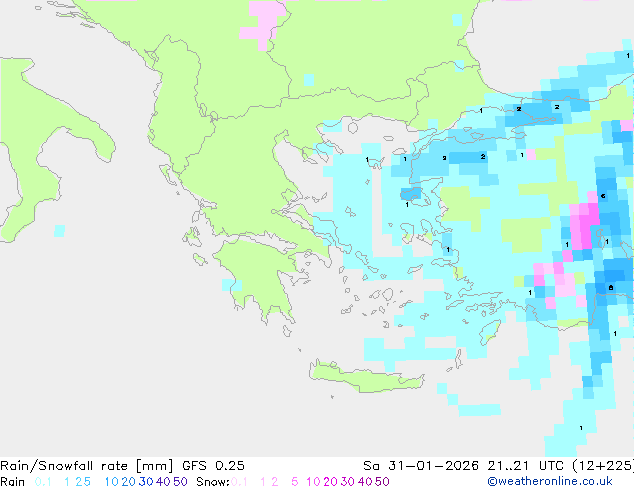Select the snow legend 50 value
Image resolution: width=634 pixels, height=490 pixels.
(x=382, y=482)
